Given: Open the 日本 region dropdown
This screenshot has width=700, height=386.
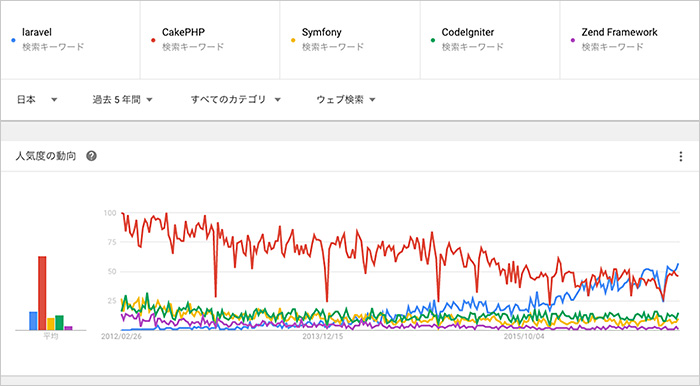Looking at the screenshot, I should (37, 100).
